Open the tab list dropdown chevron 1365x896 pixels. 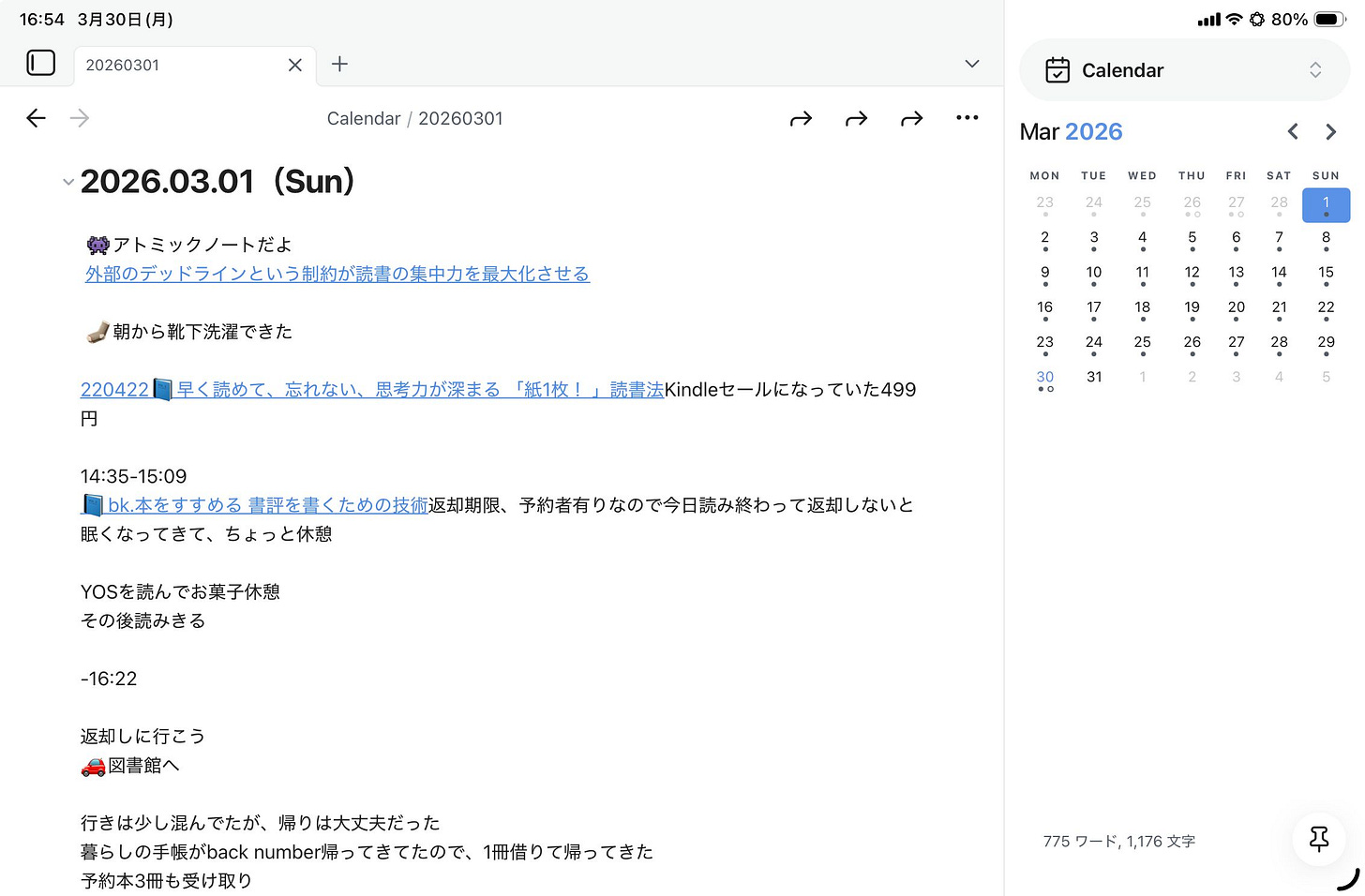(972, 64)
